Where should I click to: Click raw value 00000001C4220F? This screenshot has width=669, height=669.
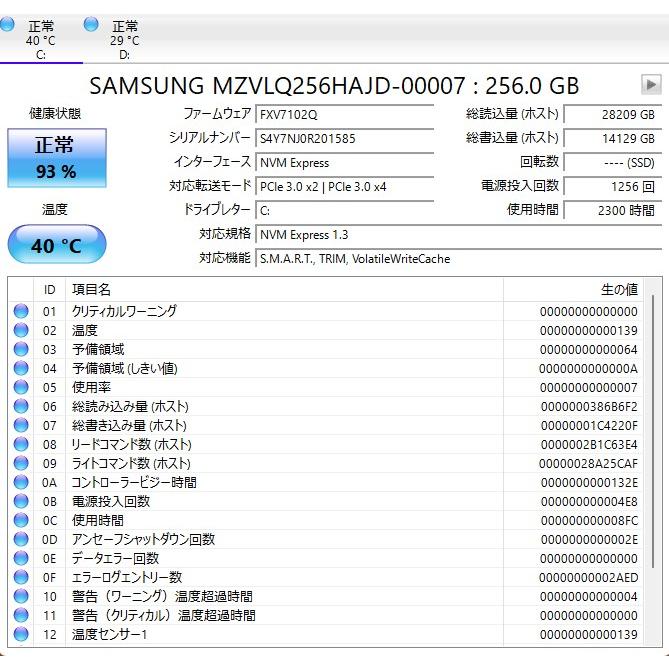589,425
